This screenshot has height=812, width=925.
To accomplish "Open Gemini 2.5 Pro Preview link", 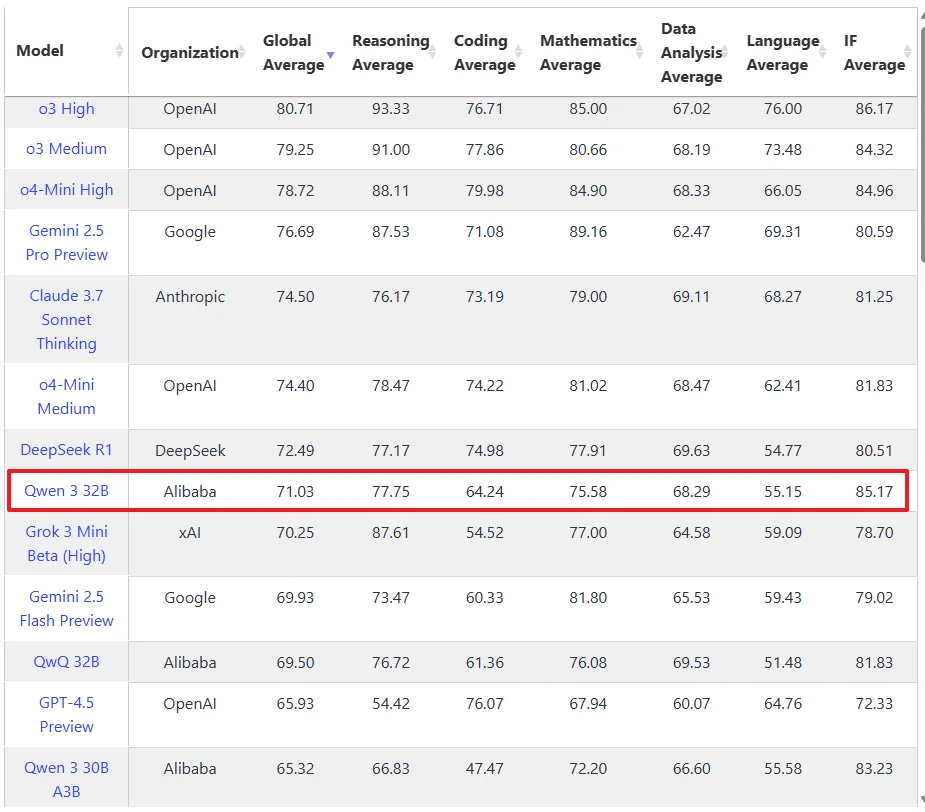I will (66, 243).
